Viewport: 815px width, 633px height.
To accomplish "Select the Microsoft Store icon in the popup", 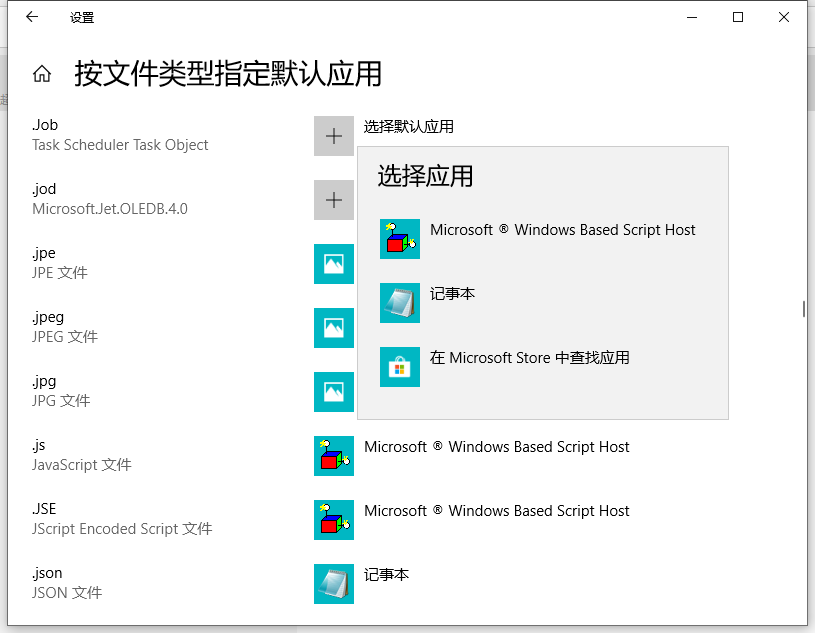I will click(400, 367).
